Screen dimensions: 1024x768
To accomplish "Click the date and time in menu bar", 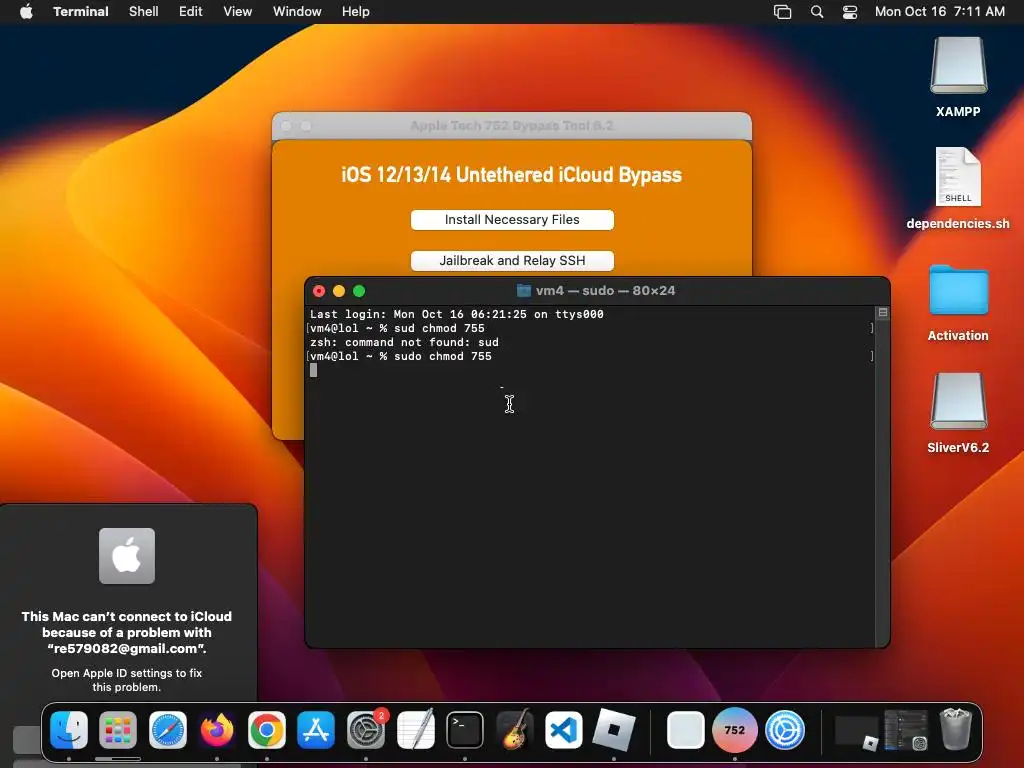I will 940,12.
